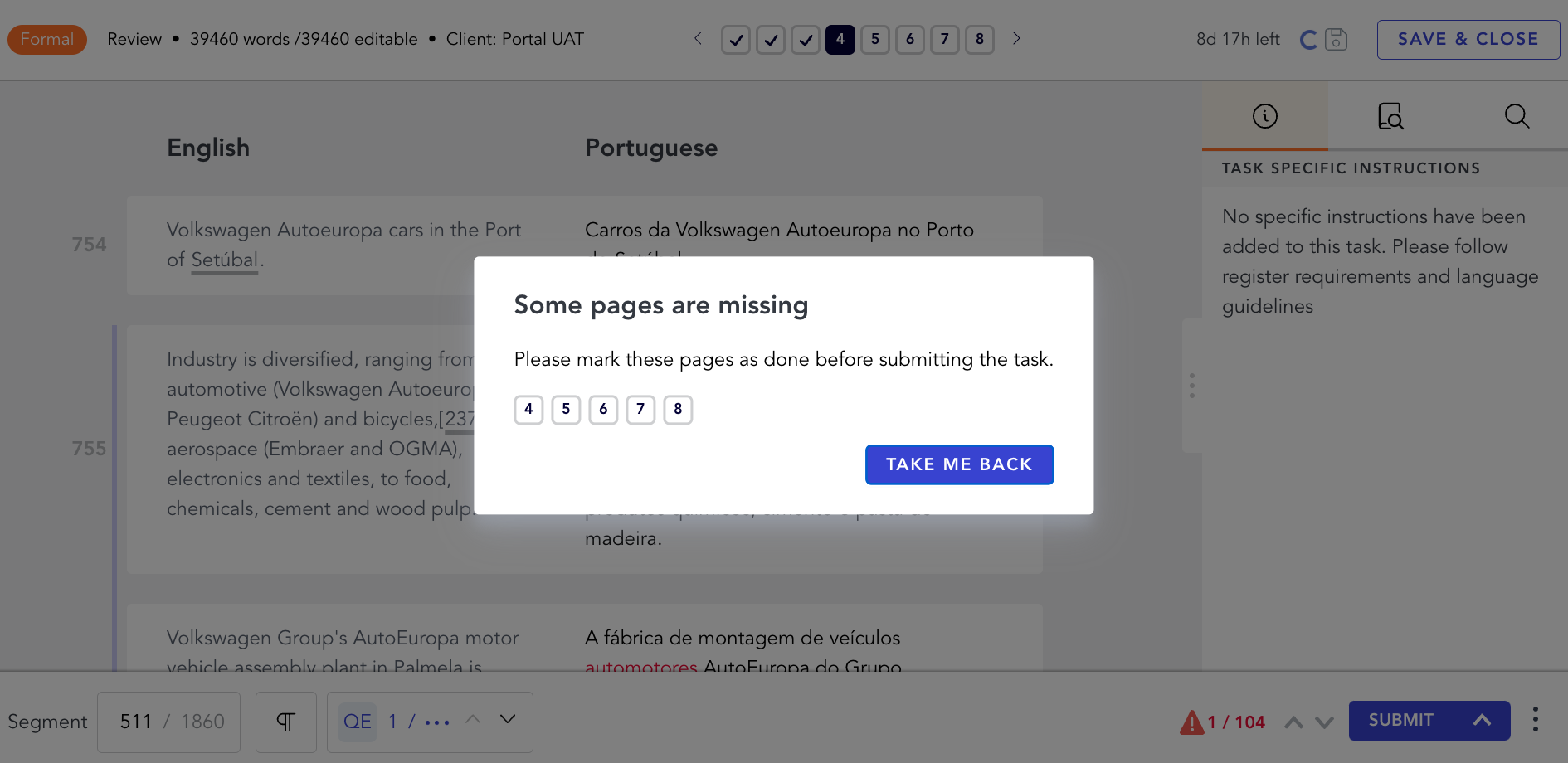This screenshot has width=1568, height=763.
Task: Toggle paragraph marks display
Action: [285, 722]
